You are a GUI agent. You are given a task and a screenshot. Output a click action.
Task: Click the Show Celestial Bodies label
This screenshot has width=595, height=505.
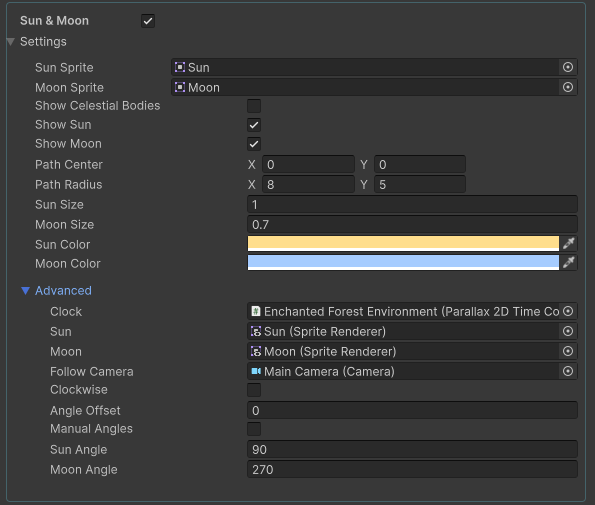(x=98, y=105)
